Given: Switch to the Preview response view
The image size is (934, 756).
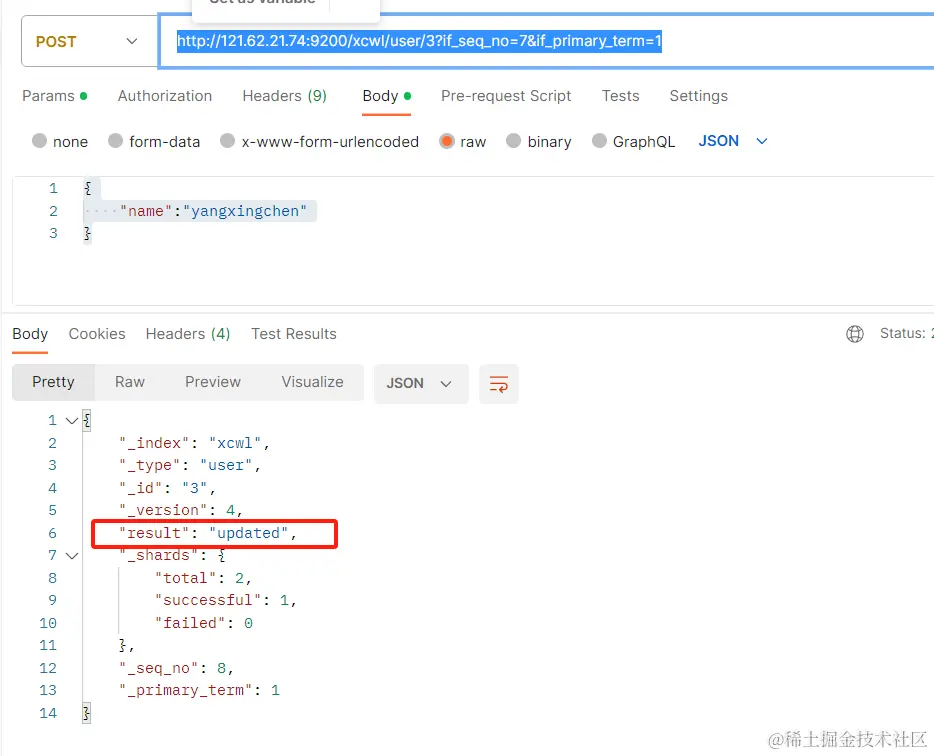Looking at the screenshot, I should [x=213, y=382].
